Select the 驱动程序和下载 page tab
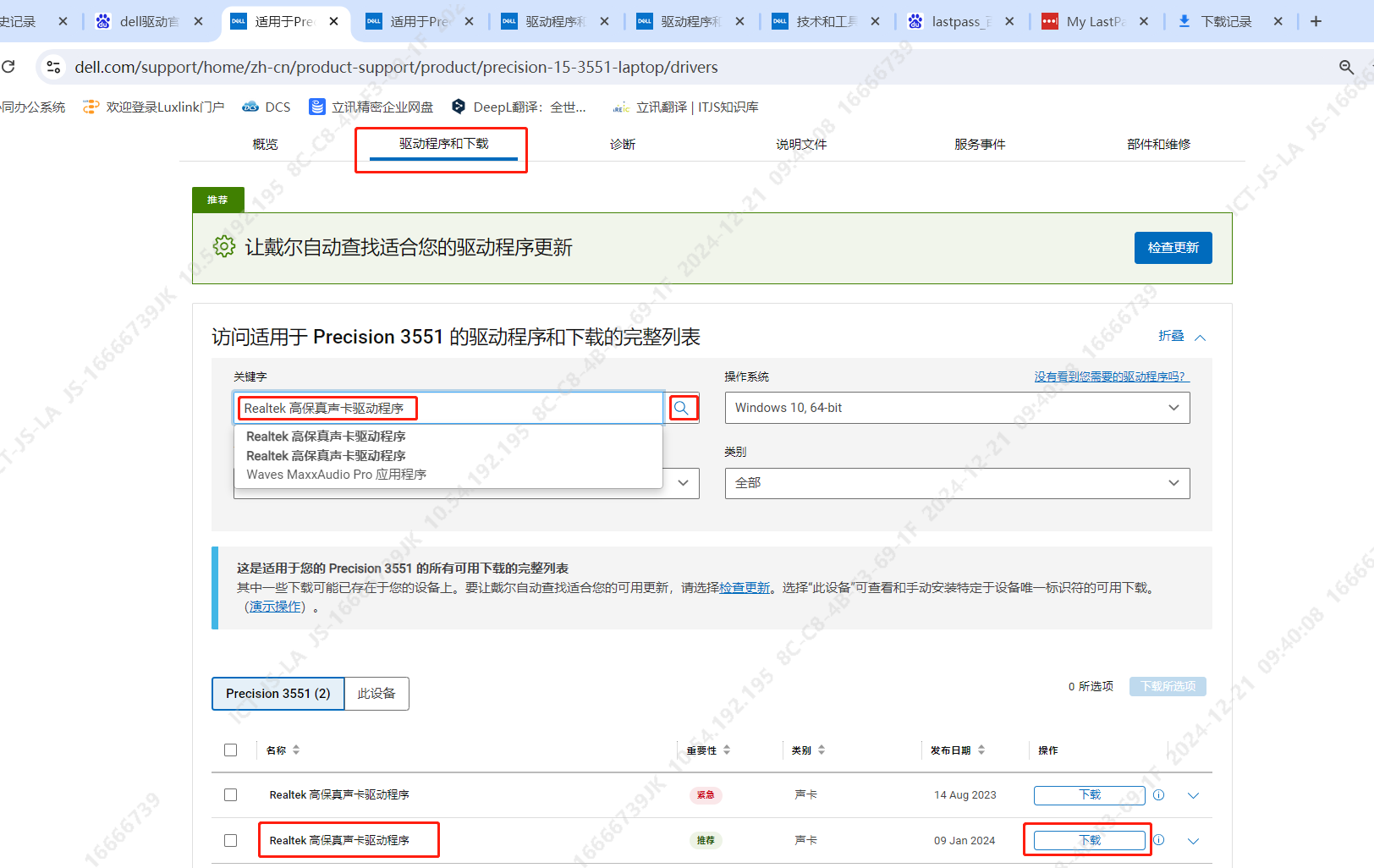 pyautogui.click(x=443, y=144)
